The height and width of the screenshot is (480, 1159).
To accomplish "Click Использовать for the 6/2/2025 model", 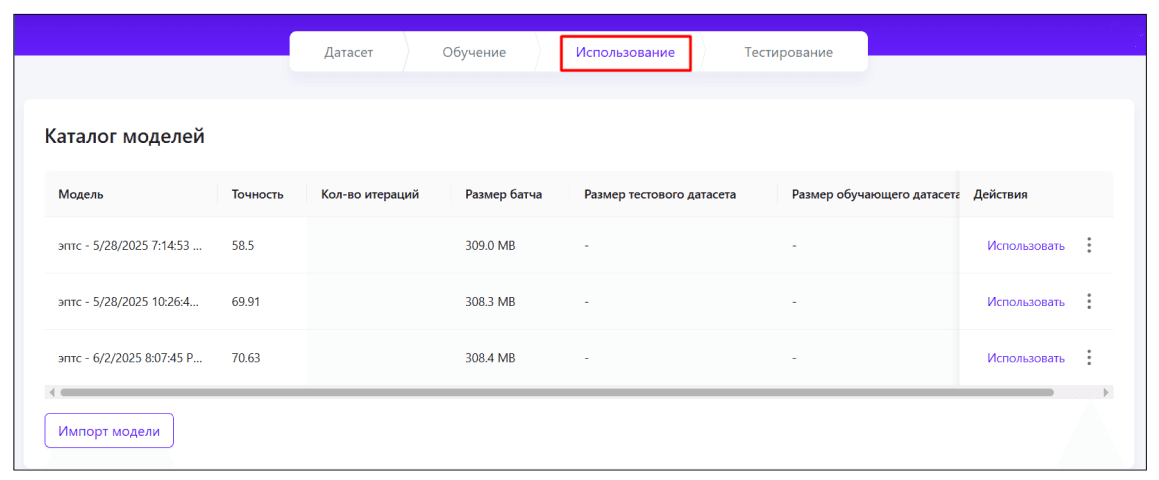I will pos(1026,357).
